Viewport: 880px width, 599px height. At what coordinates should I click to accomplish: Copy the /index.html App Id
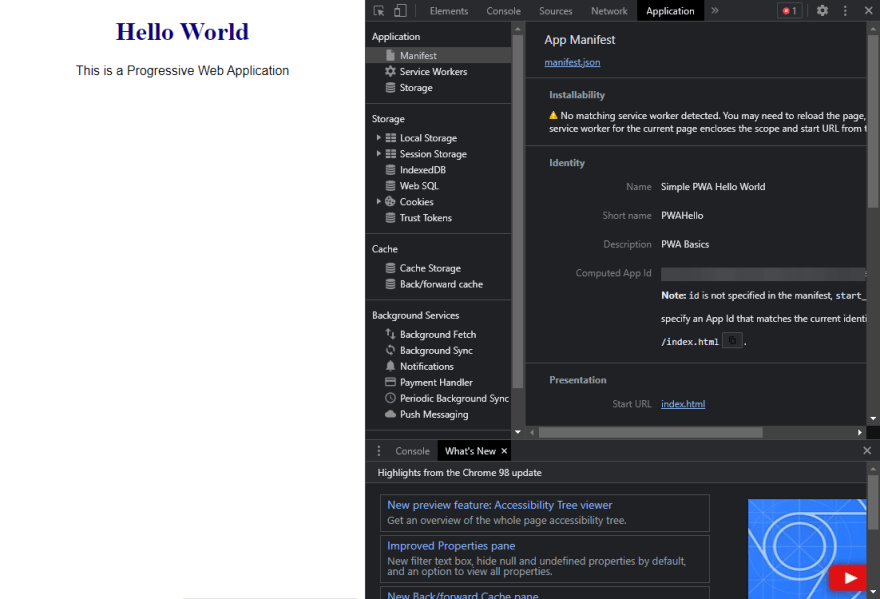[732, 341]
